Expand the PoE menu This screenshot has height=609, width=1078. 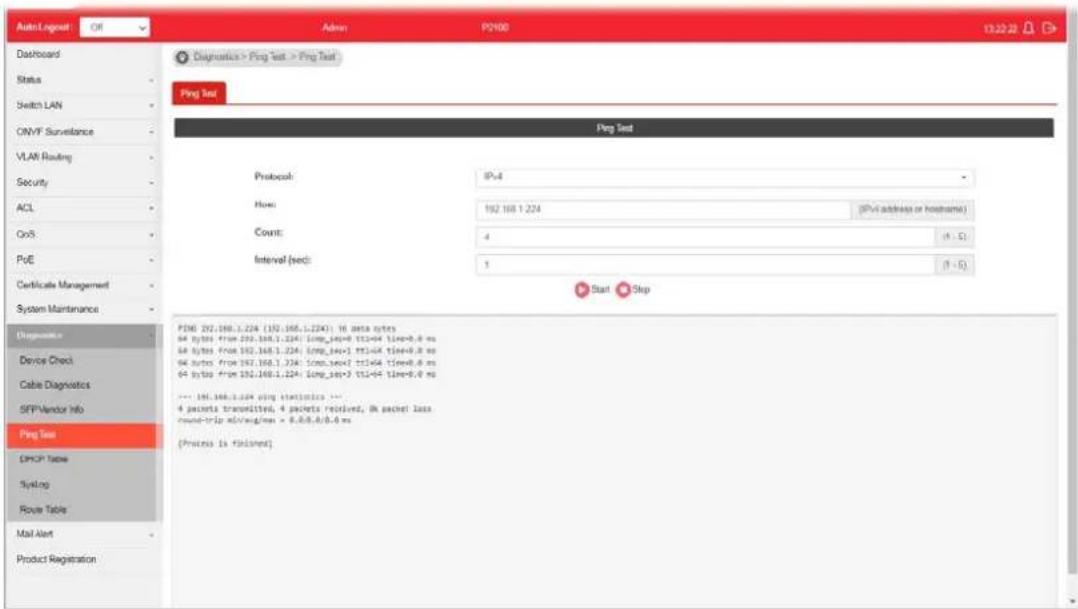point(82,259)
